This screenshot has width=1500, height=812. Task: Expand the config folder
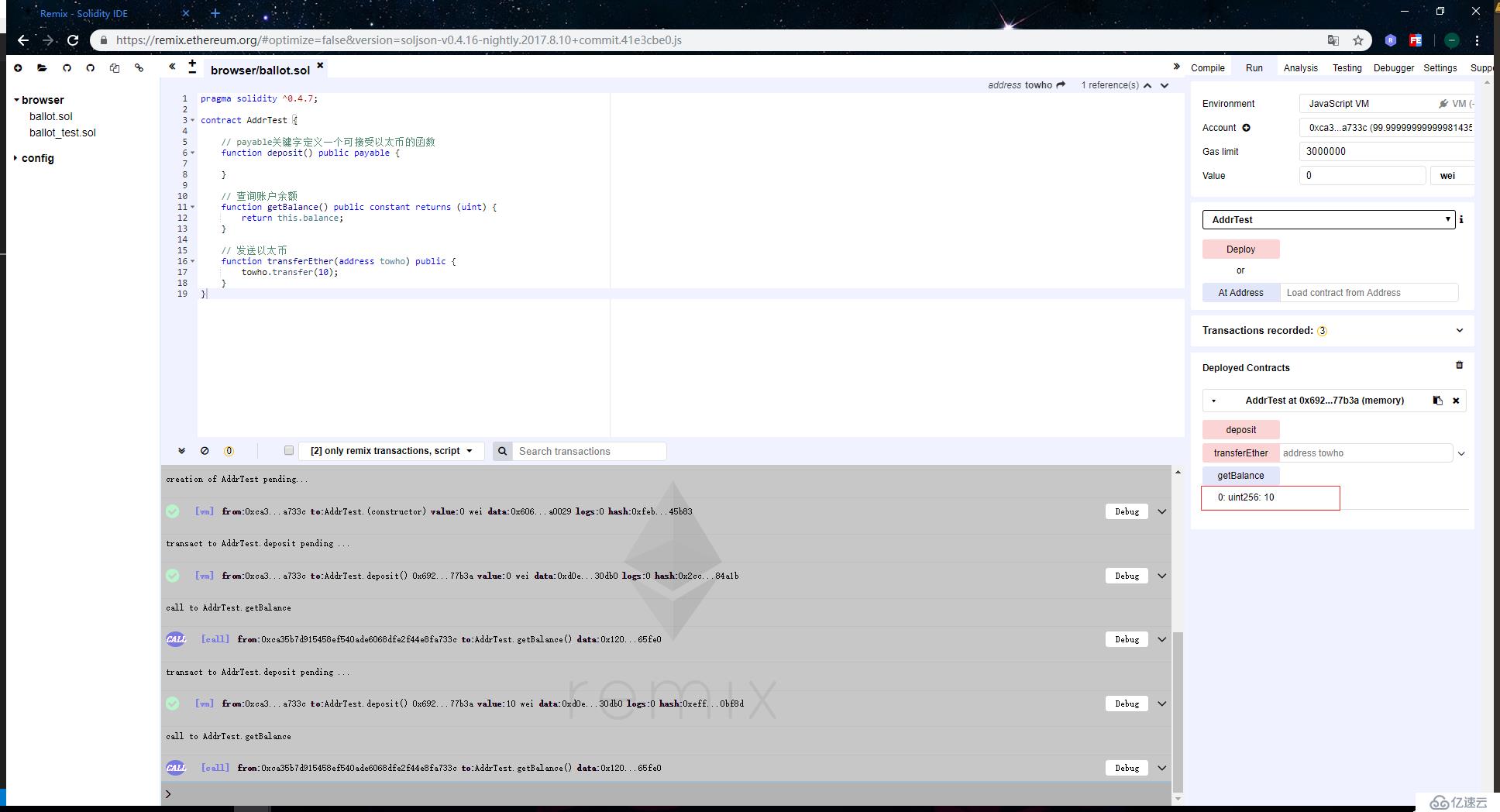coord(16,158)
